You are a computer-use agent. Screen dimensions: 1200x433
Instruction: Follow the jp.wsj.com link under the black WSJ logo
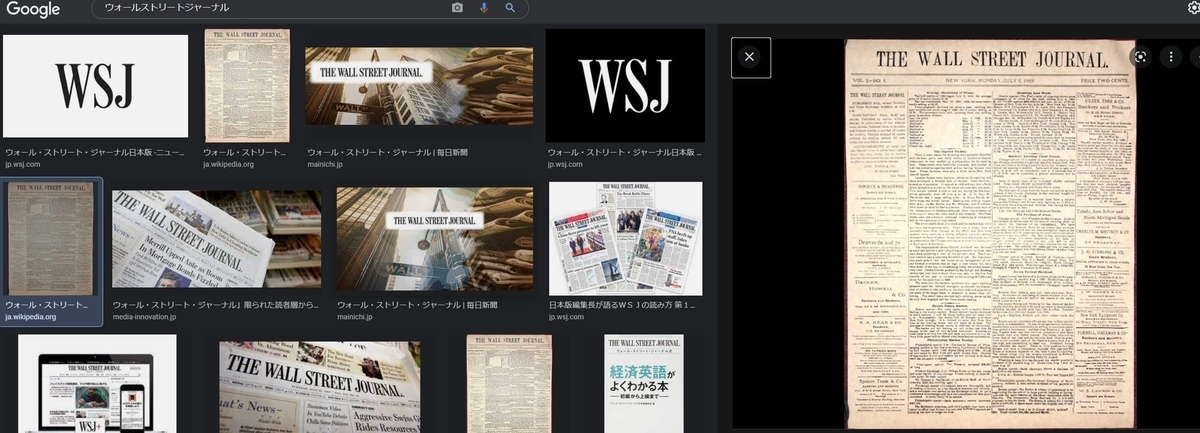[x=566, y=164]
